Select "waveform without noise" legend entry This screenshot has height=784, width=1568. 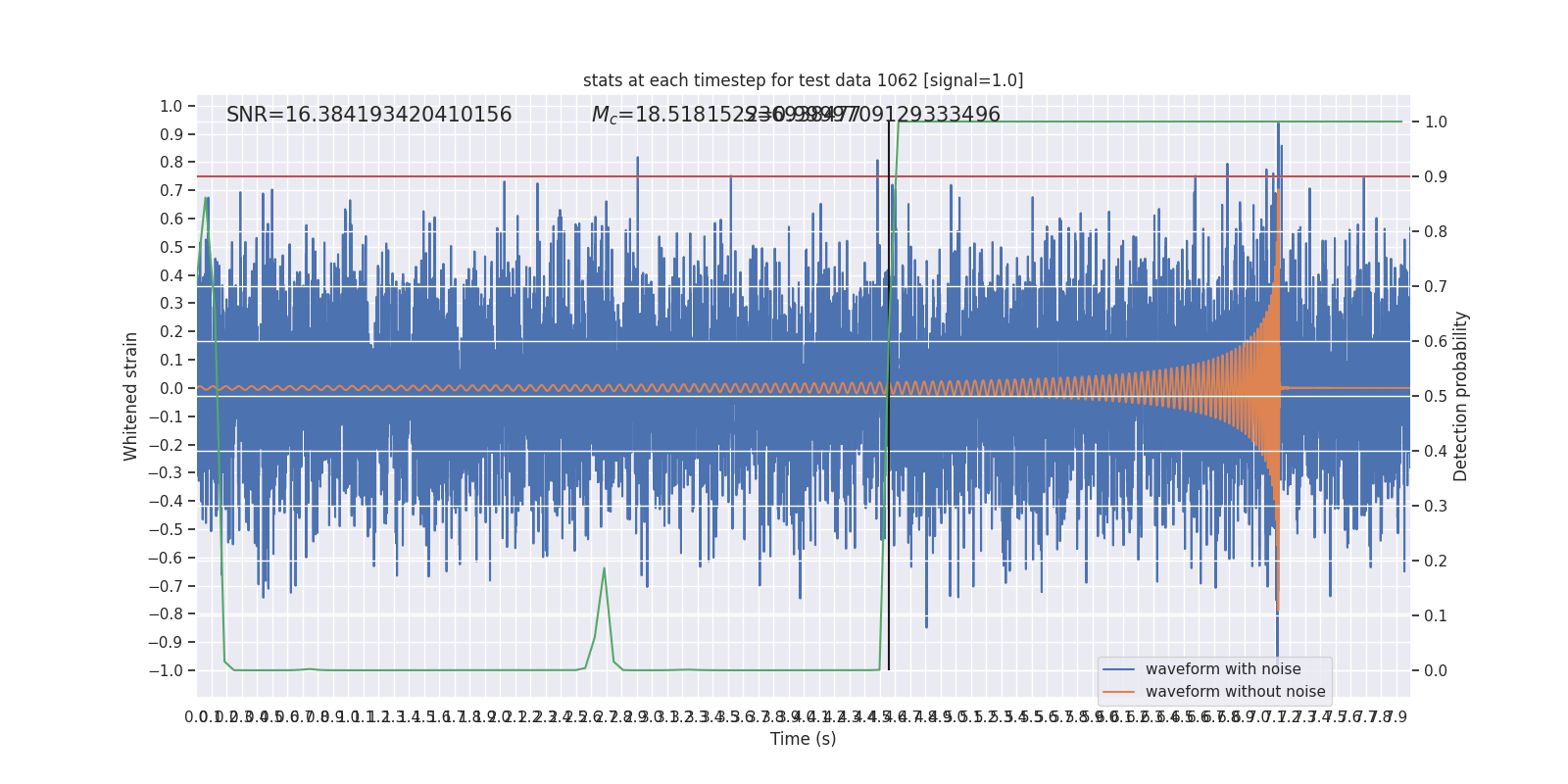pos(1235,692)
